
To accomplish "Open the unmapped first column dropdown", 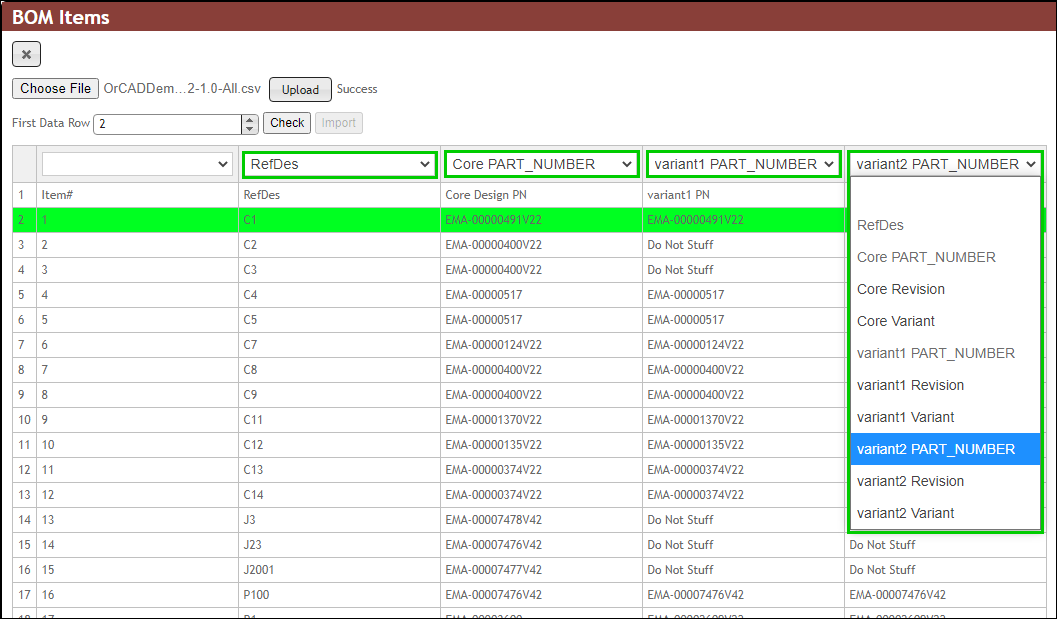I will click(136, 163).
